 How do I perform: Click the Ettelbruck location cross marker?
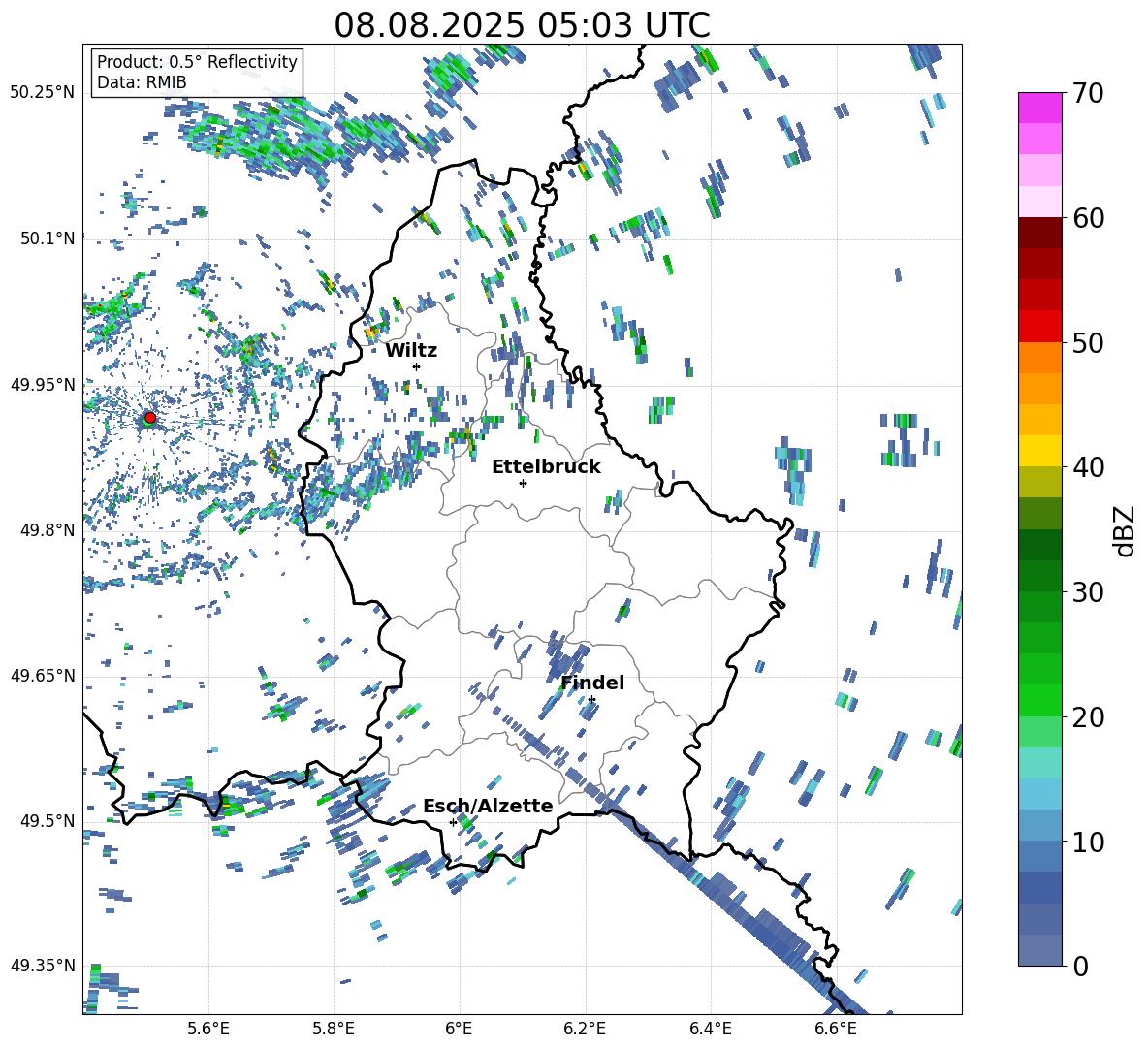pyautogui.click(x=523, y=483)
